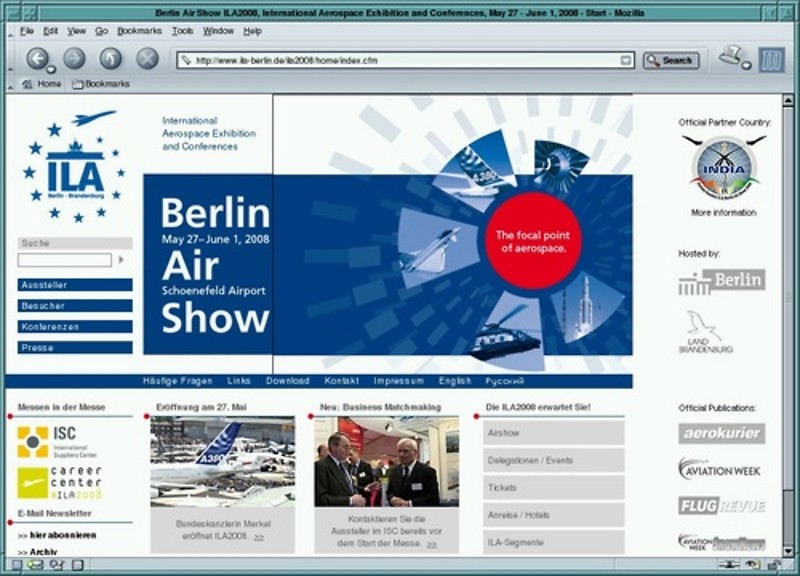Open the Back button history dropdown
Image resolution: width=800 pixels, height=576 pixels.
pyautogui.click(x=51, y=69)
